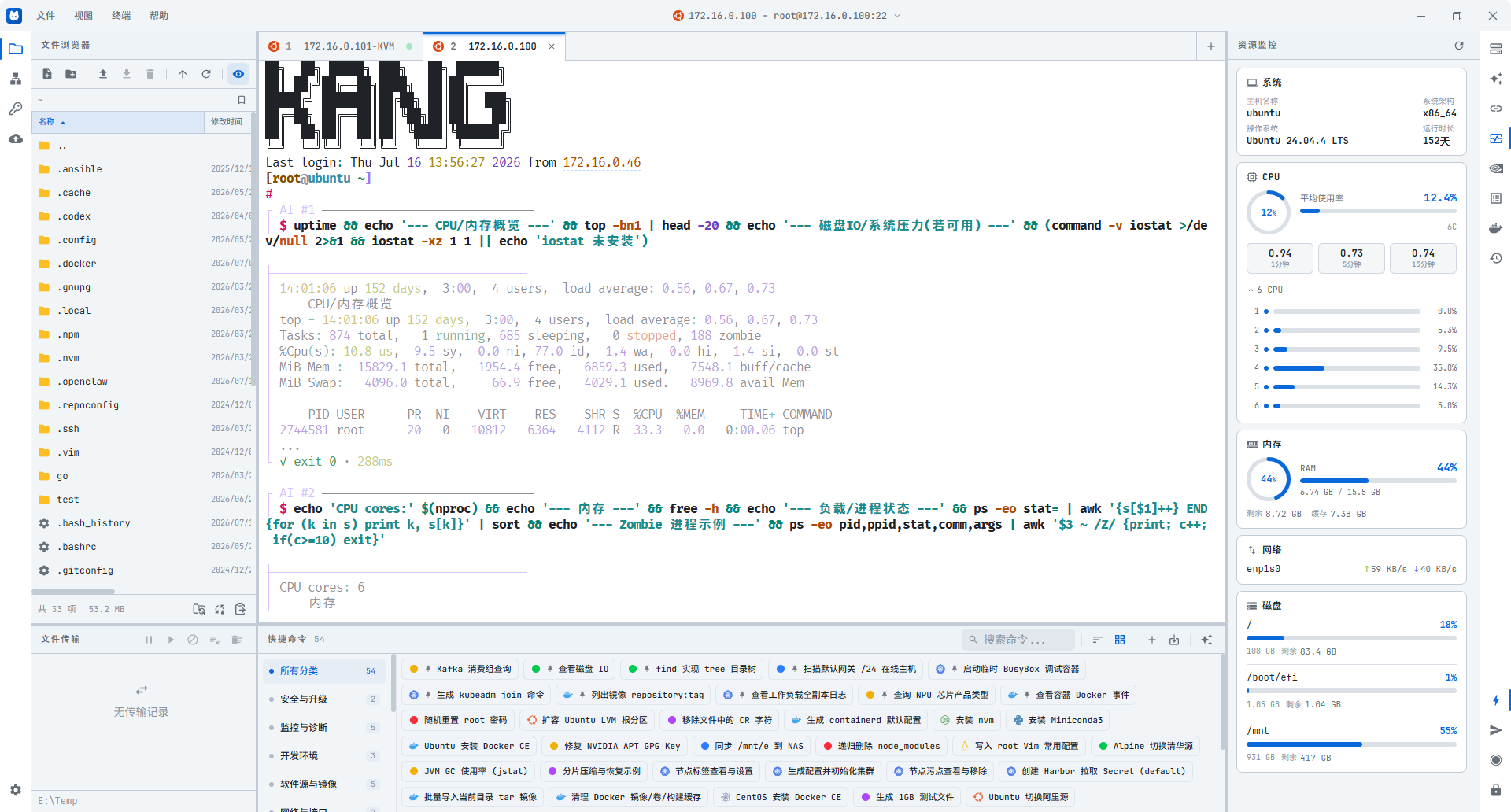The image size is (1511, 812).
Task: Open the AI assistant sparkle icon in right sidebar
Action: 1496,79
